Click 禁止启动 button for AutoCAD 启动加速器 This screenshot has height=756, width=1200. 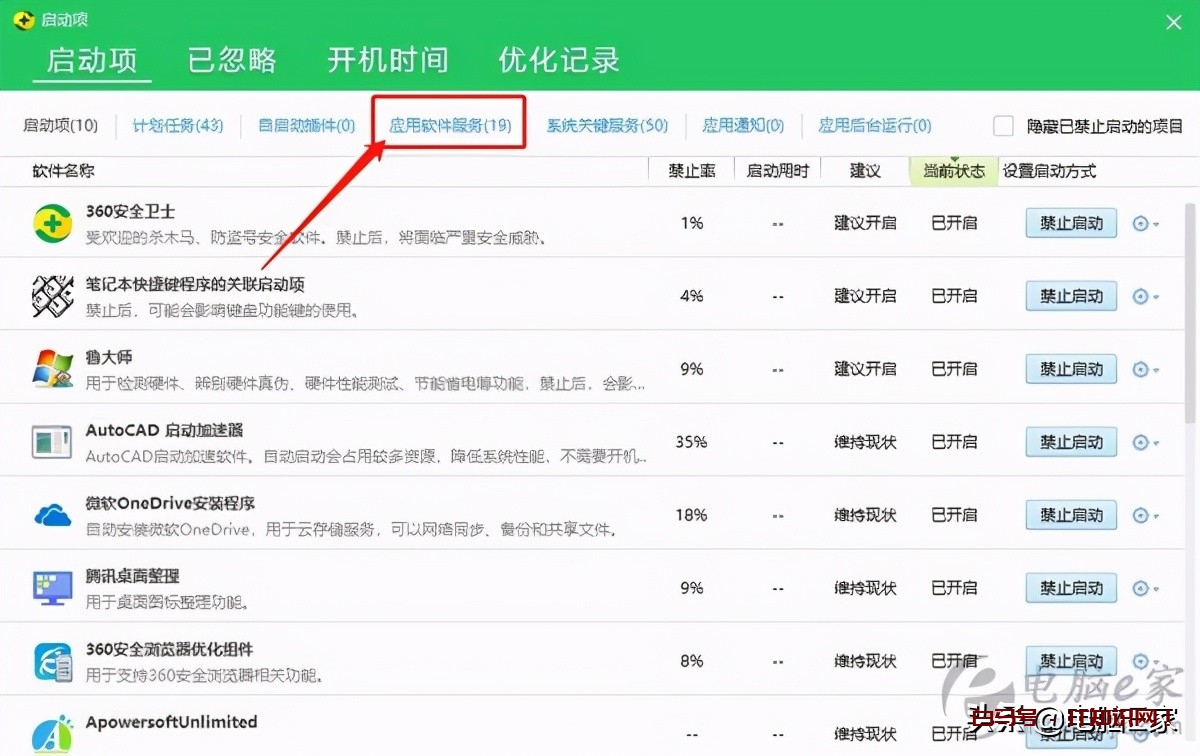click(x=1070, y=441)
